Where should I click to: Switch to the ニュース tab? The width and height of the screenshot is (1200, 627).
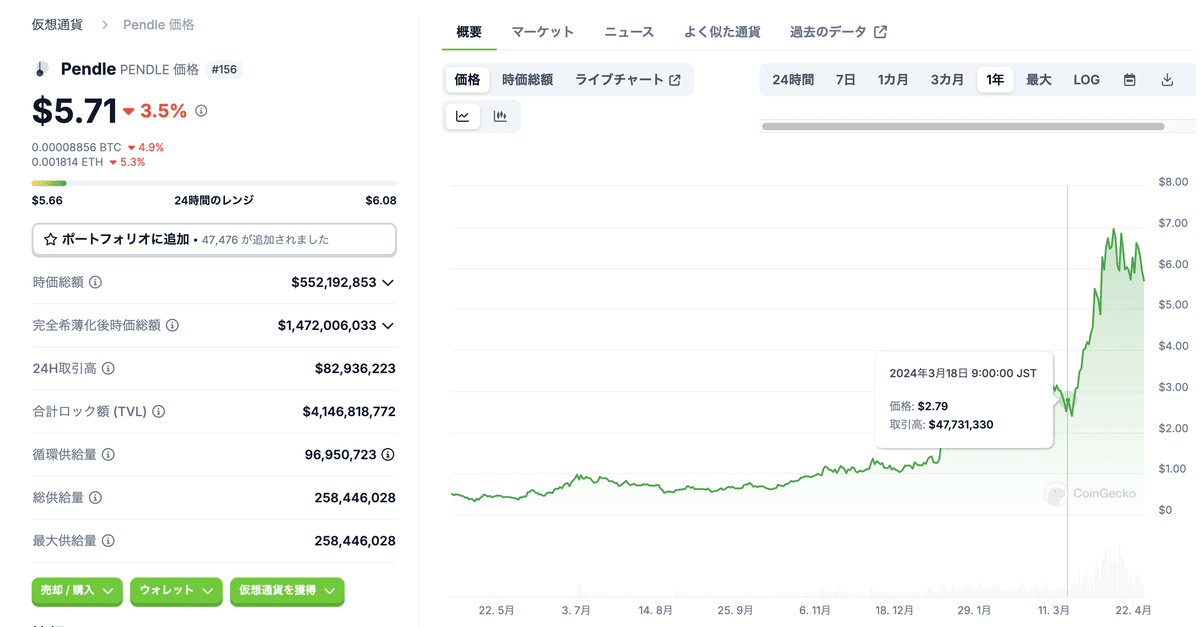629,32
